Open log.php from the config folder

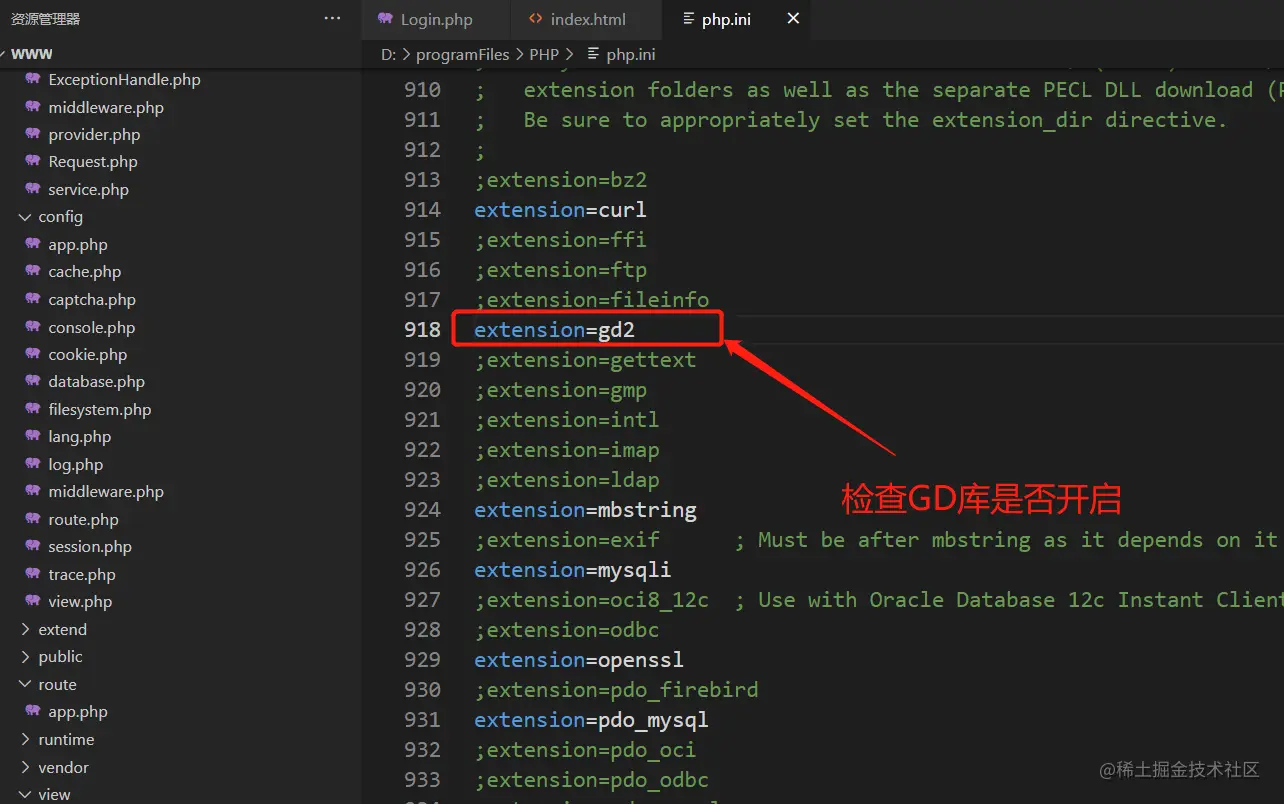click(75, 464)
